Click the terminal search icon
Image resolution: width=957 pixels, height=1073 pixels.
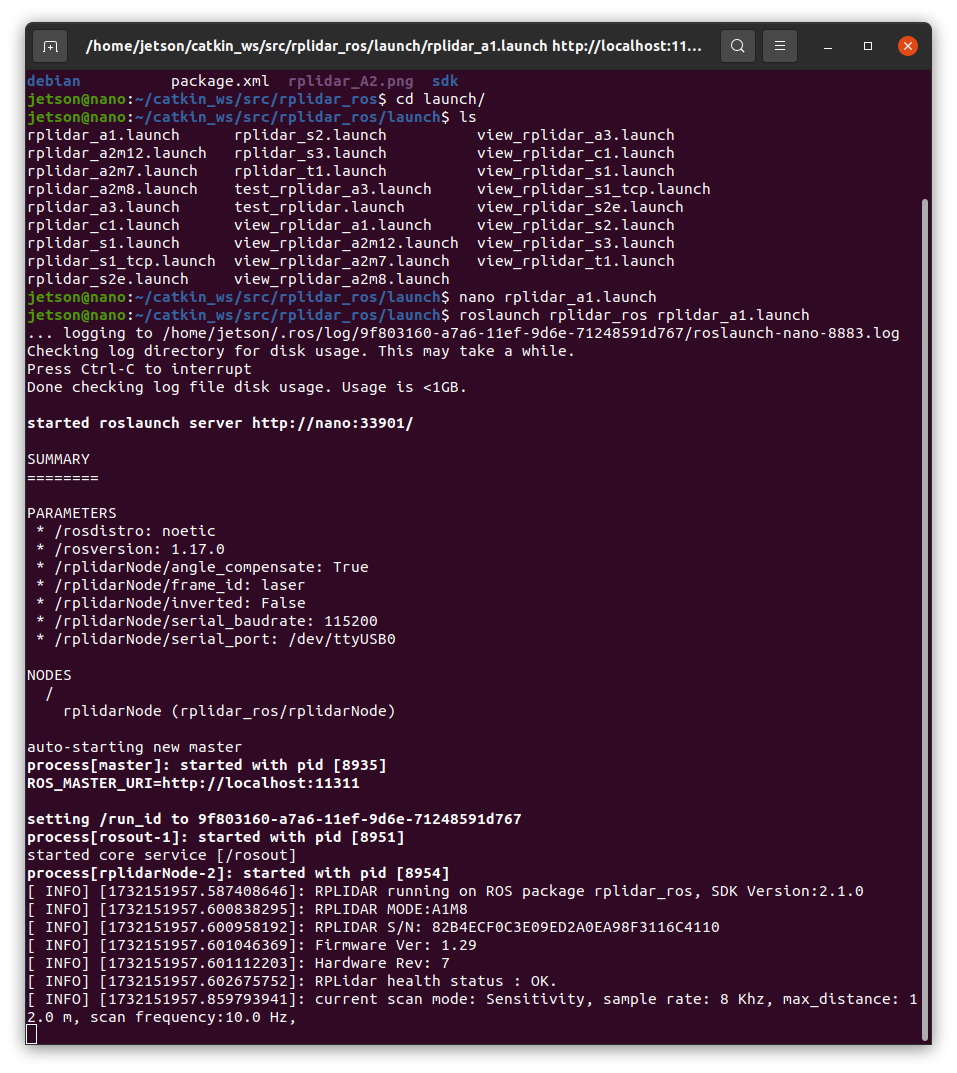point(737,46)
